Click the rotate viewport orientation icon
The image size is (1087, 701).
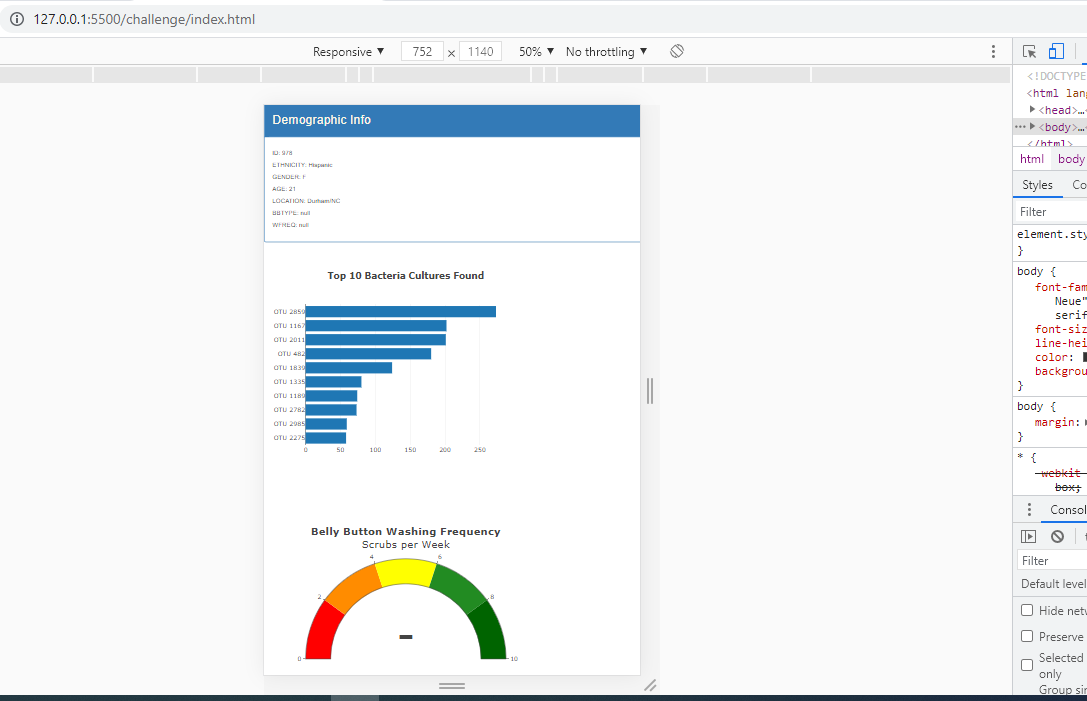676,50
